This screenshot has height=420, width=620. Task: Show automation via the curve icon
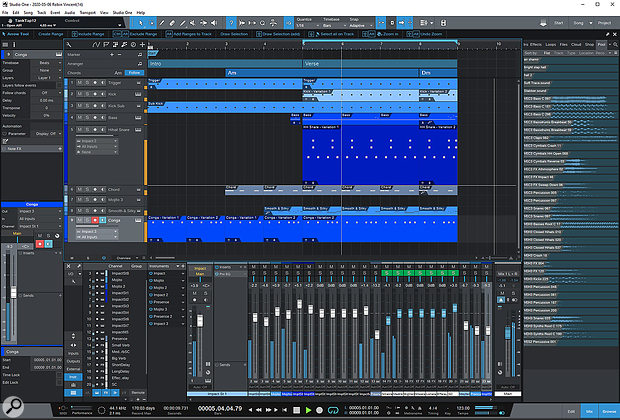click(x=96, y=45)
